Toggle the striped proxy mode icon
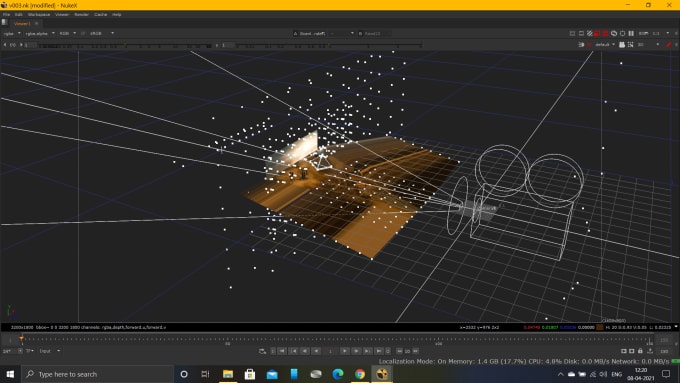 [x=589, y=33]
